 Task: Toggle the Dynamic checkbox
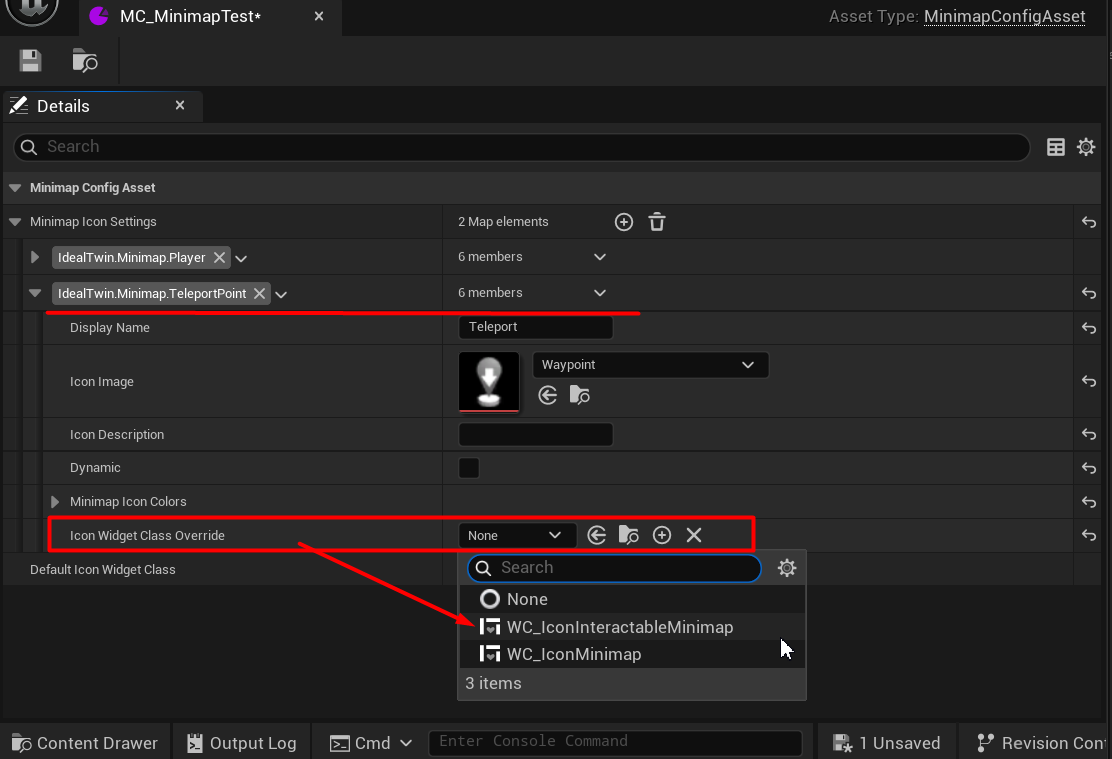click(x=468, y=468)
